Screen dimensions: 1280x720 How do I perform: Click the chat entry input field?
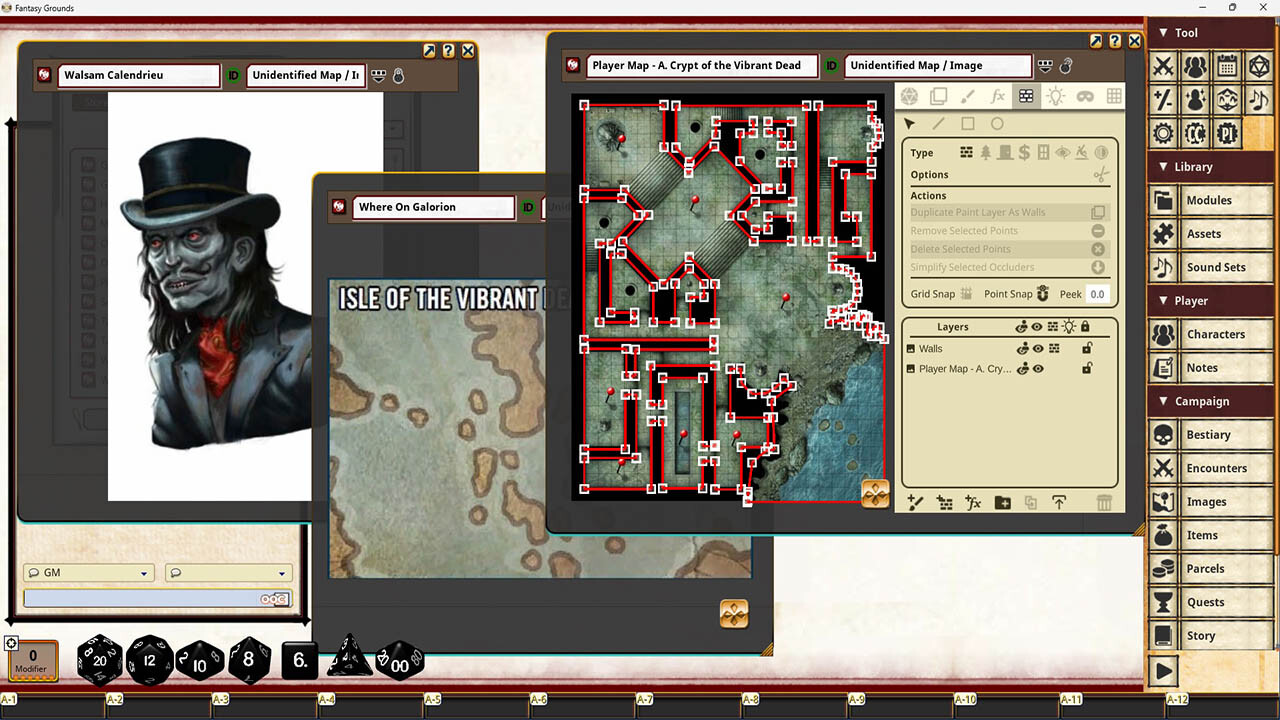point(140,599)
